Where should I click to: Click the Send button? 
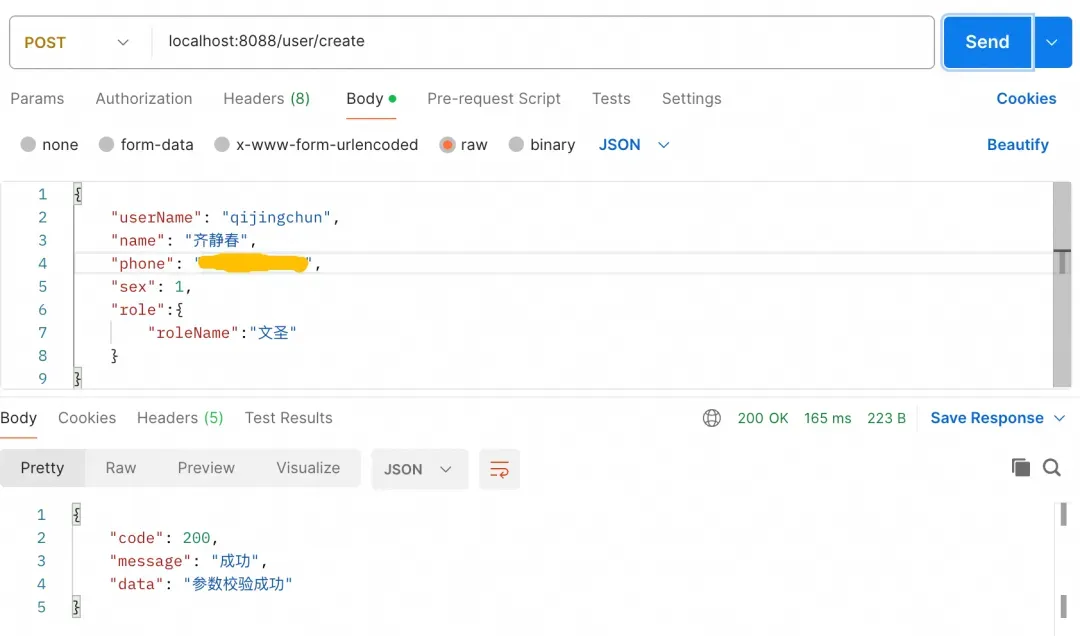pos(987,42)
